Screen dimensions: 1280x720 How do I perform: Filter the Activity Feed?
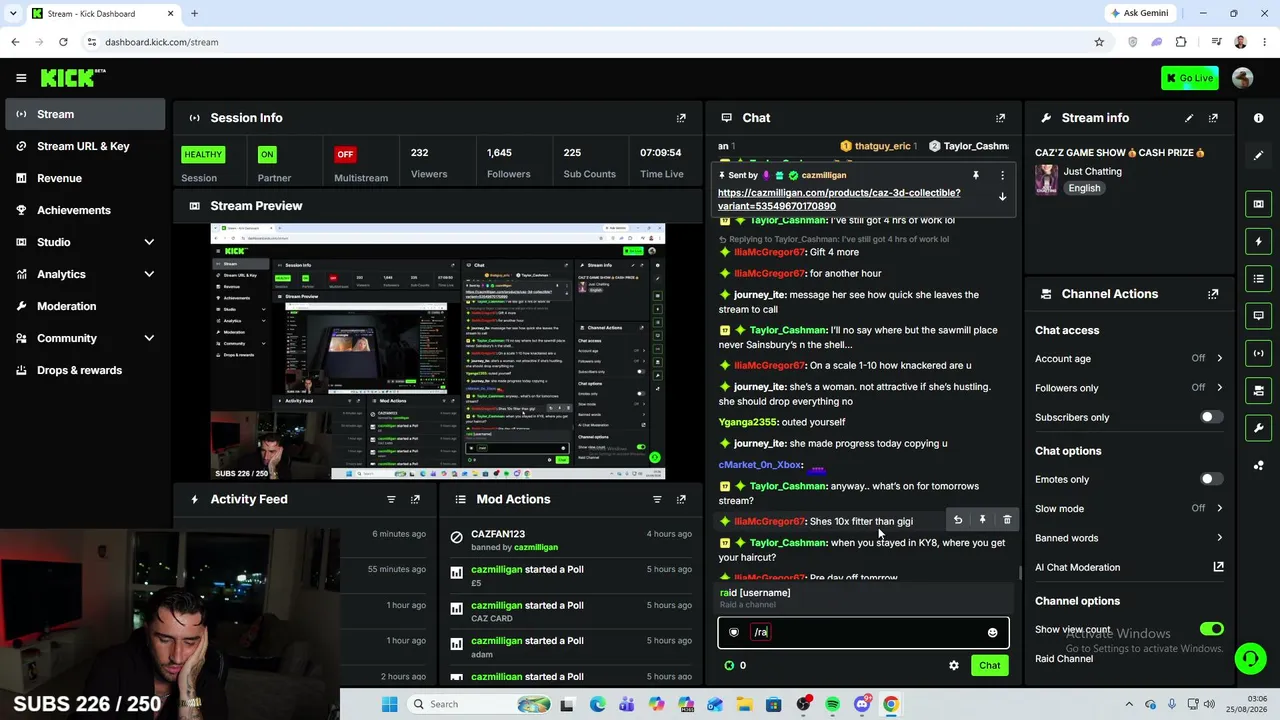click(391, 499)
